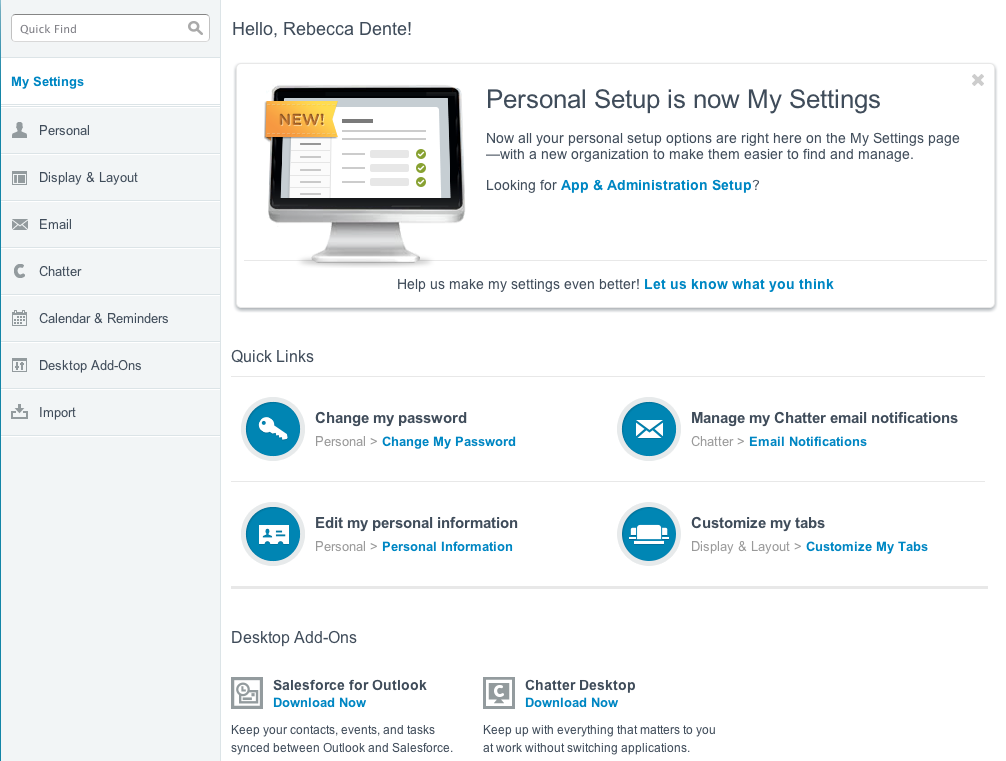
Task: Click the Salesforce for Outlook icon
Action: pos(246,692)
